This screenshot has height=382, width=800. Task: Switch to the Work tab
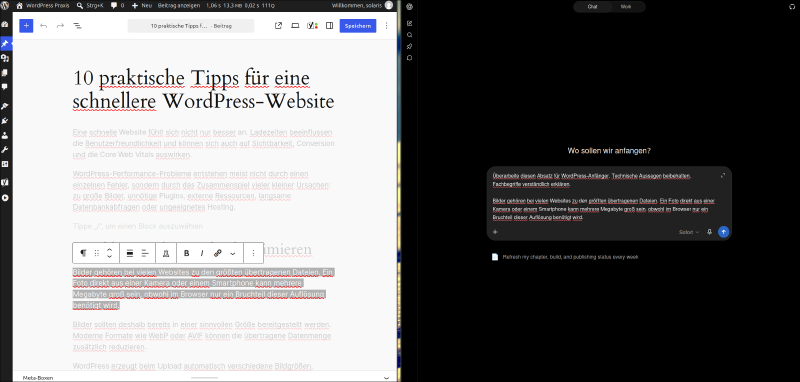click(x=626, y=7)
